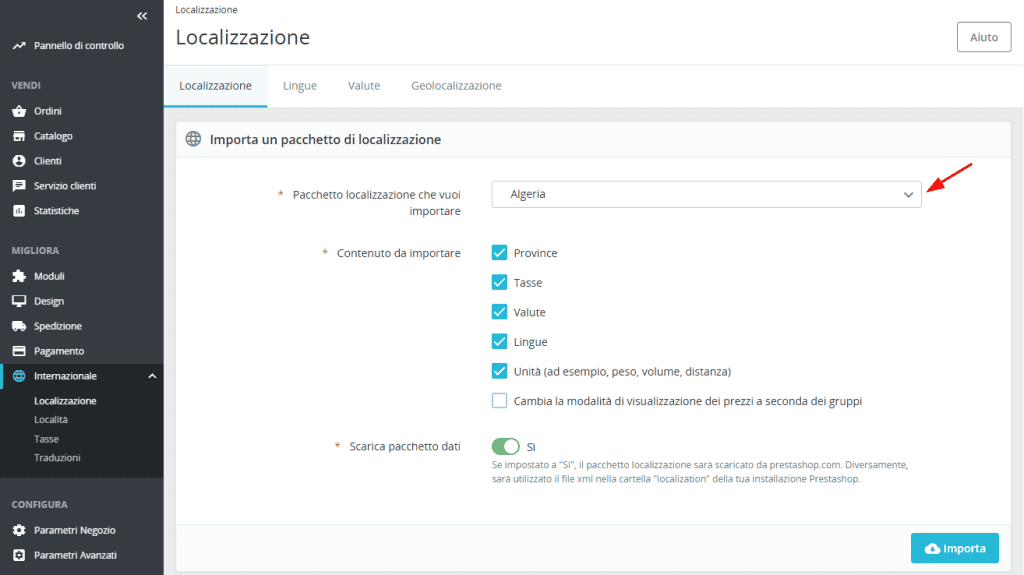Click the Pagamento credit card icon
This screenshot has width=1024, height=575.
pyautogui.click(x=19, y=351)
